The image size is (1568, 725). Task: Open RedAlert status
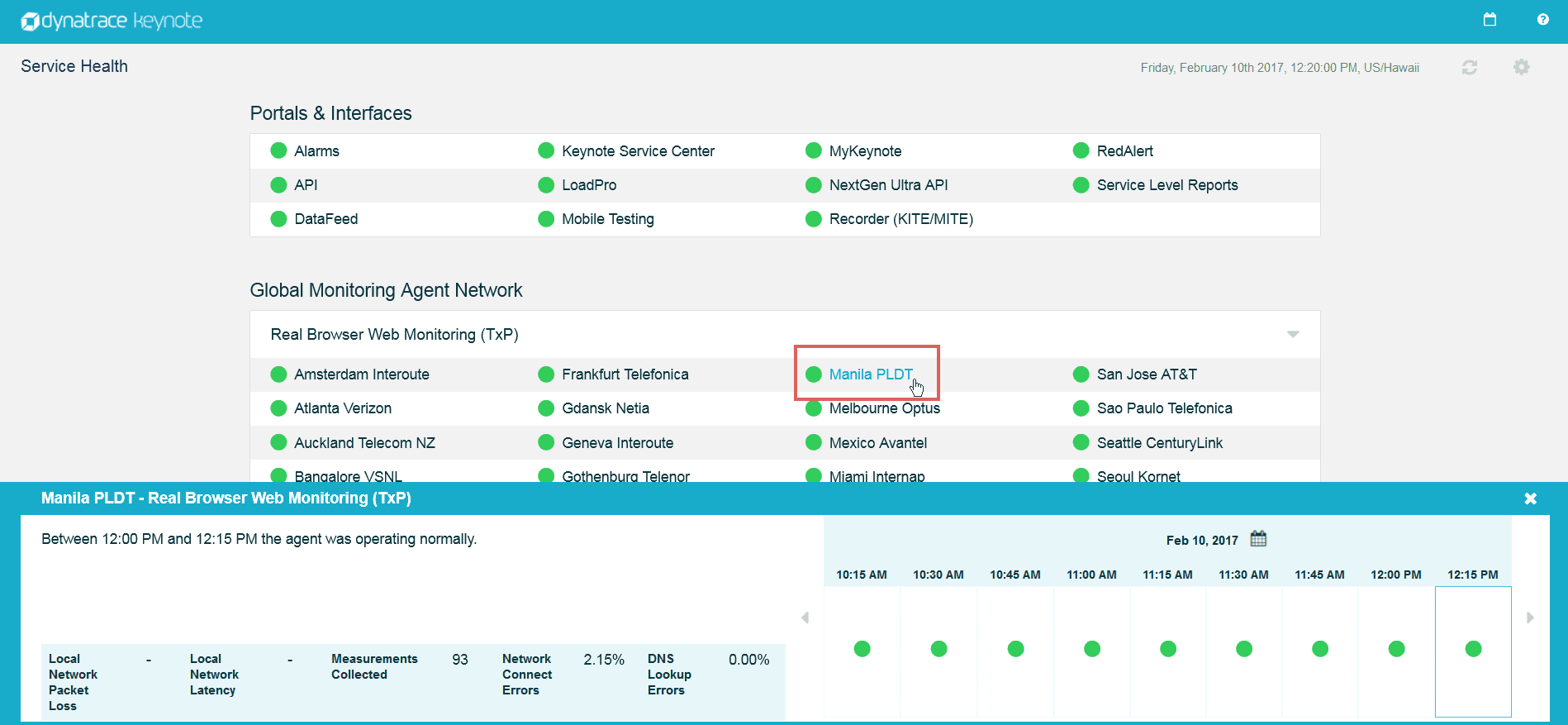click(1125, 151)
